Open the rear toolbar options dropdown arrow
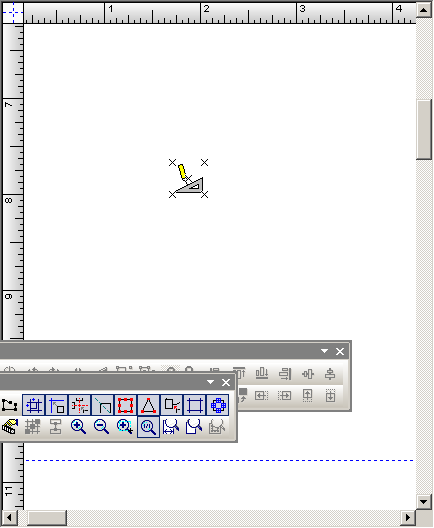This screenshot has height=528, width=434. 324,351
